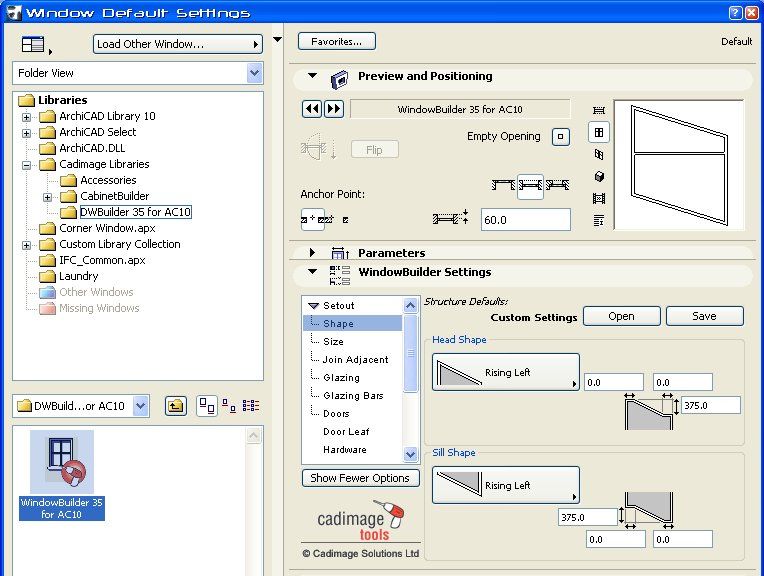Click the Favorites button
The height and width of the screenshot is (576, 764).
[337, 41]
